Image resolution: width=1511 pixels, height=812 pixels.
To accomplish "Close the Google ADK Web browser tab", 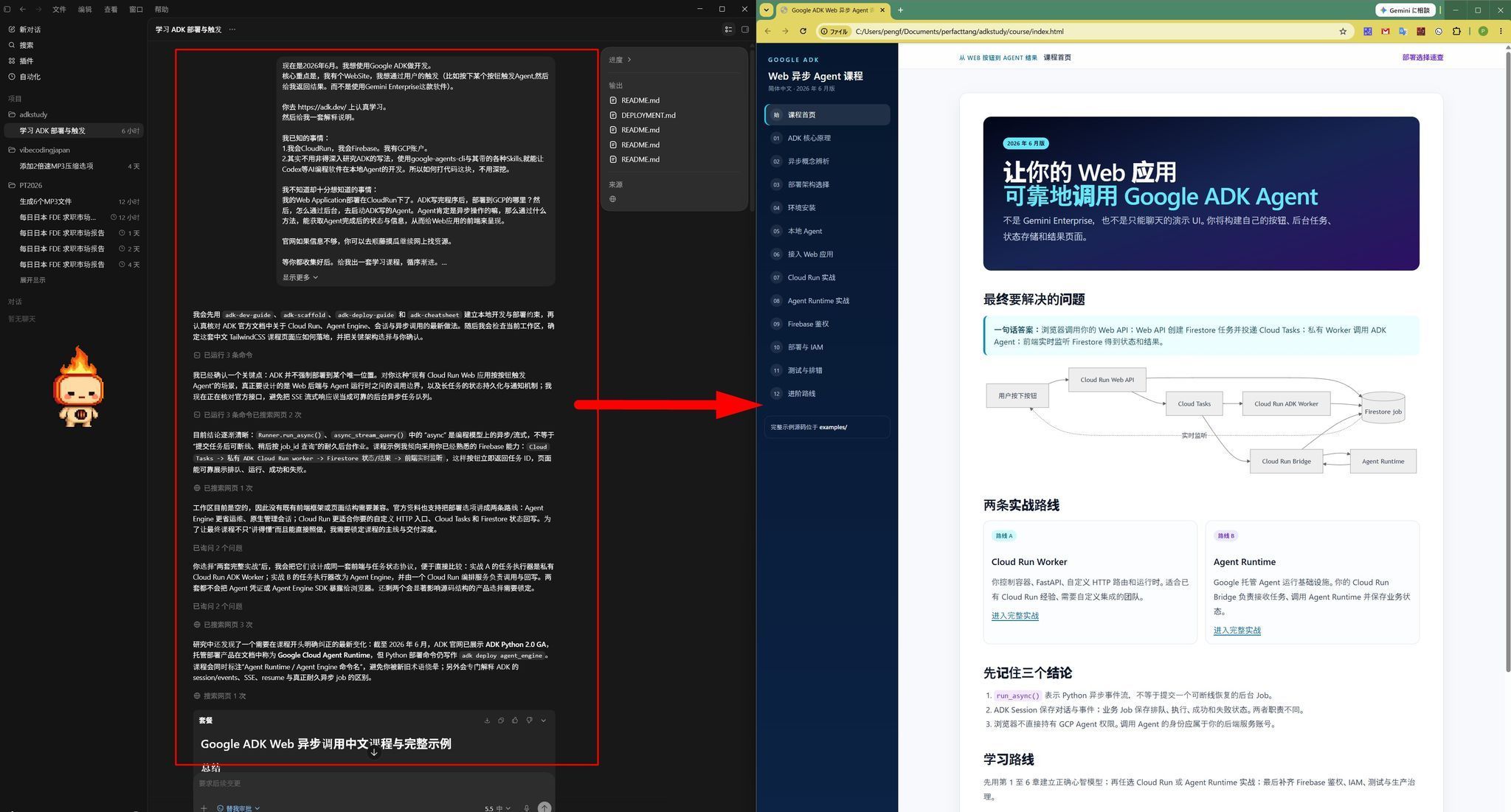I will point(882,10).
